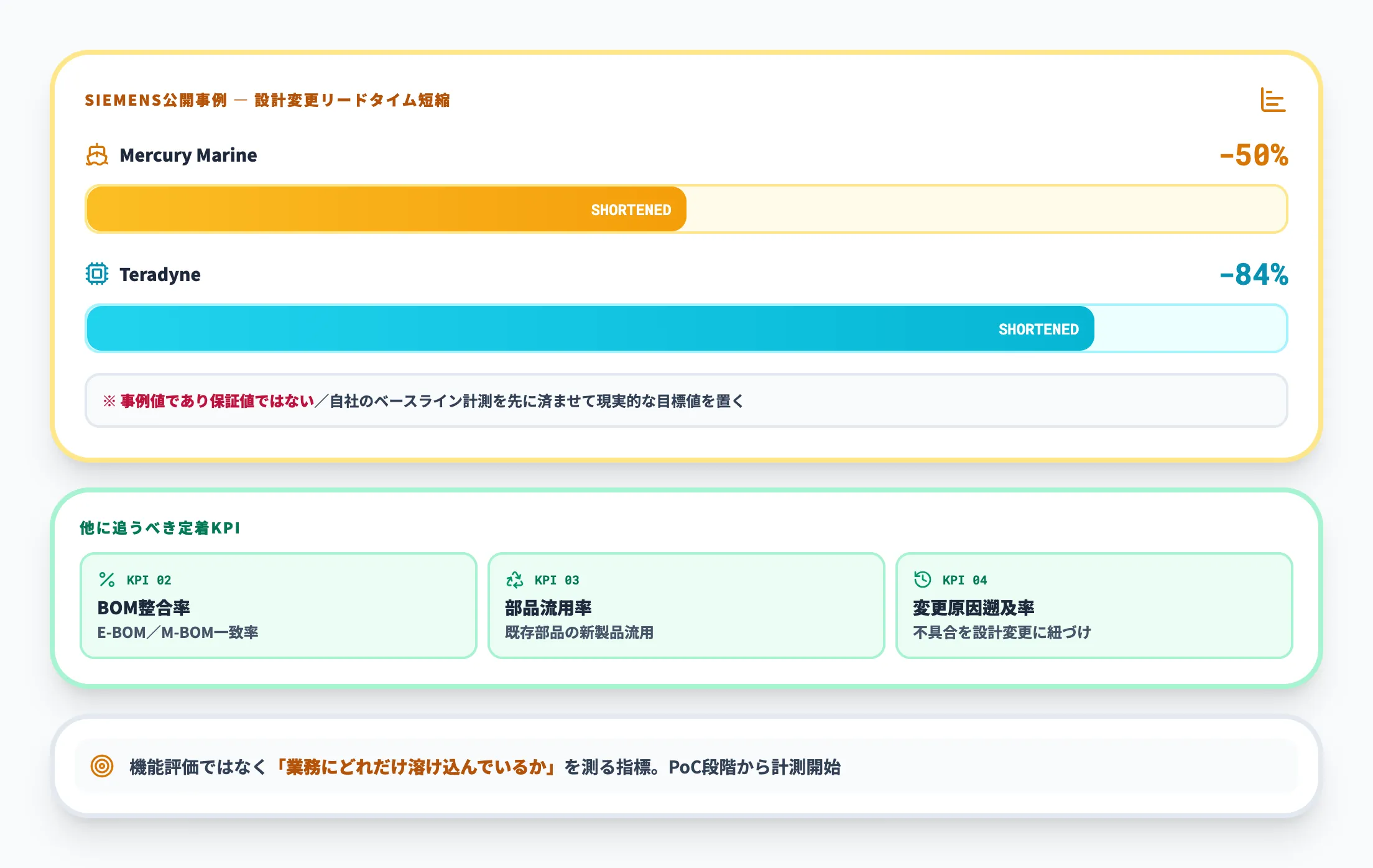
Task: Click the 不具合を設計変更に紐づけ description
Action: tap(1002, 632)
